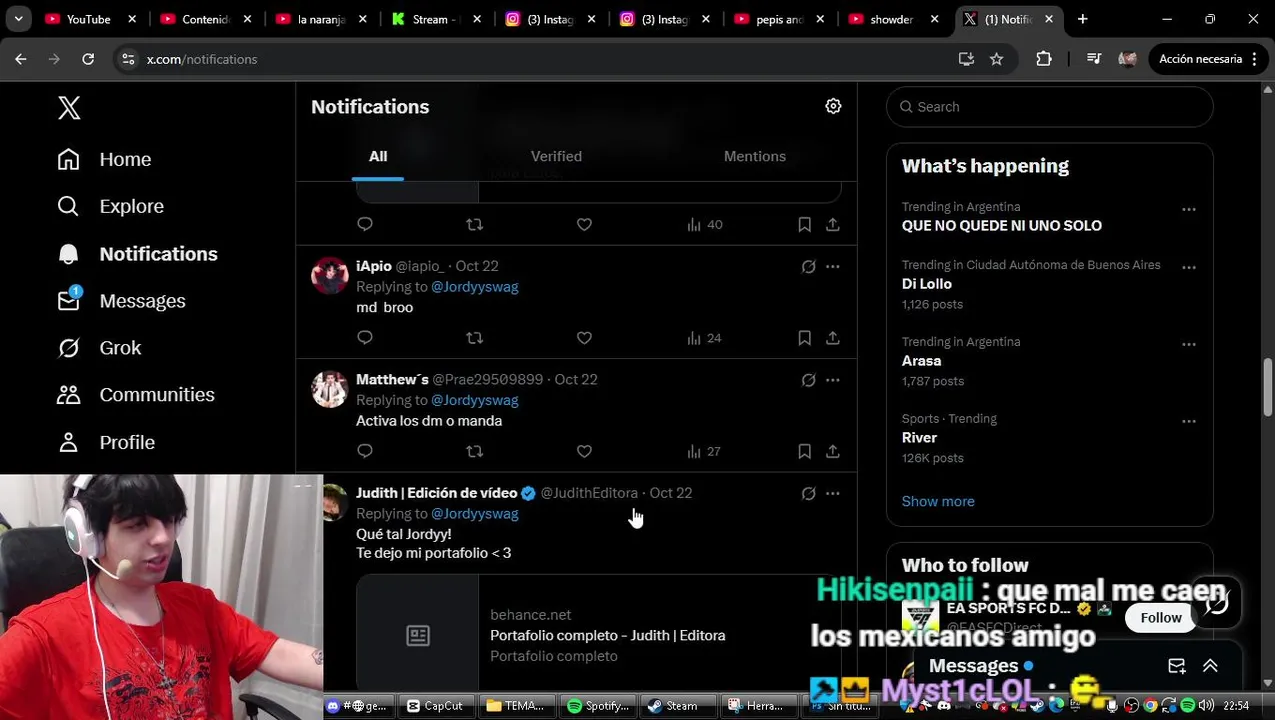
Task: Open CapCut from the taskbar
Action: coord(434,706)
